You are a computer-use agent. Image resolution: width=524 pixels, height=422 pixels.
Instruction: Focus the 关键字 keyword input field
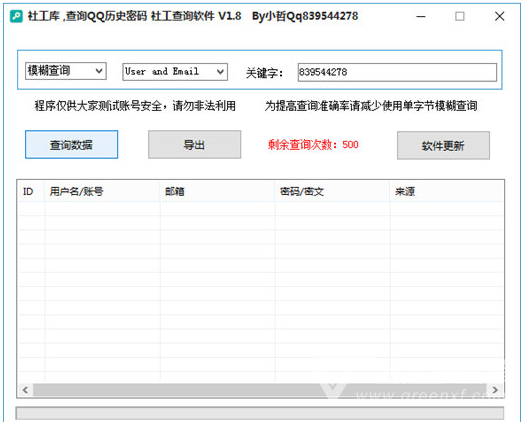pyautogui.click(x=397, y=72)
